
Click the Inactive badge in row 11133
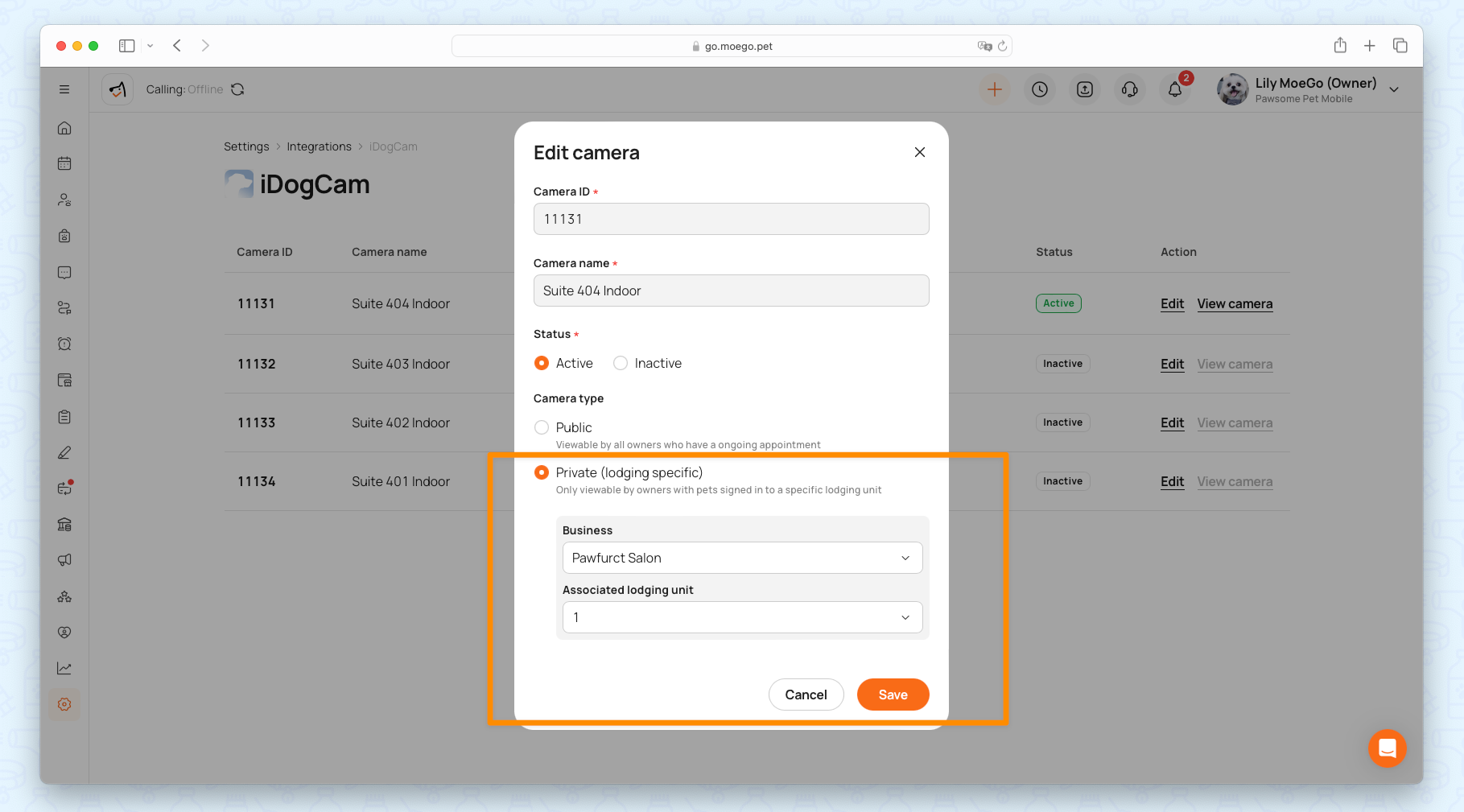[x=1062, y=422]
